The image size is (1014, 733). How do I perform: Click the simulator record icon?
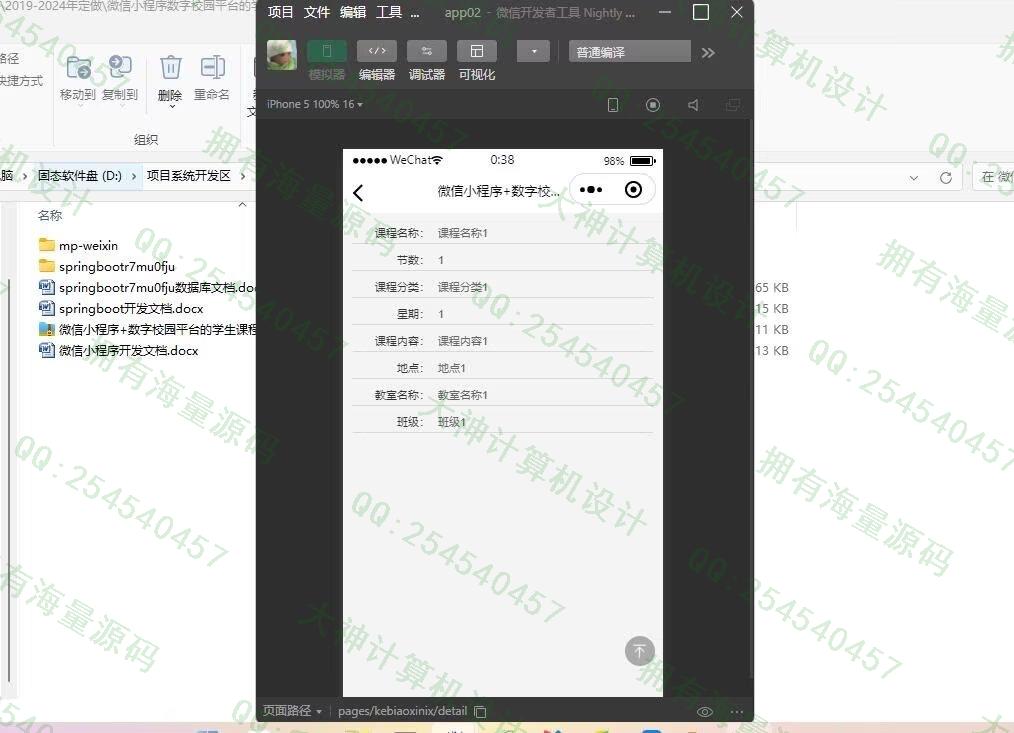click(653, 105)
